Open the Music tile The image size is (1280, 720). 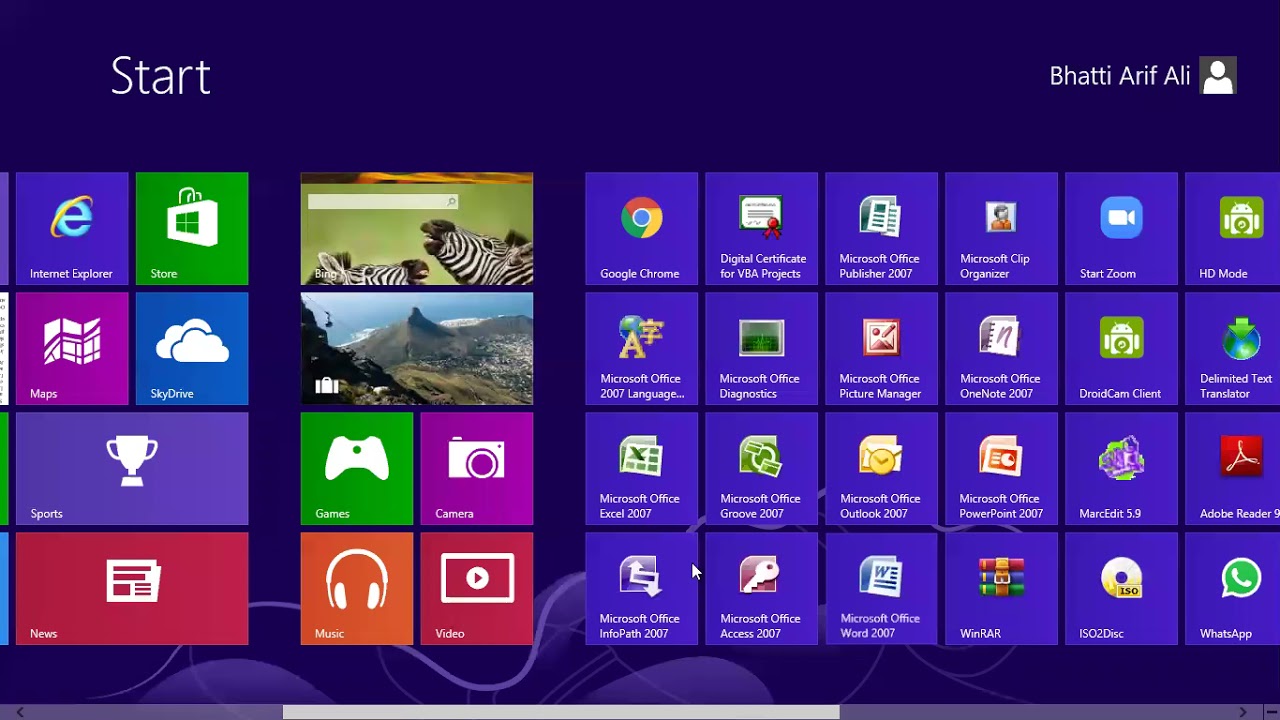[x=357, y=589]
